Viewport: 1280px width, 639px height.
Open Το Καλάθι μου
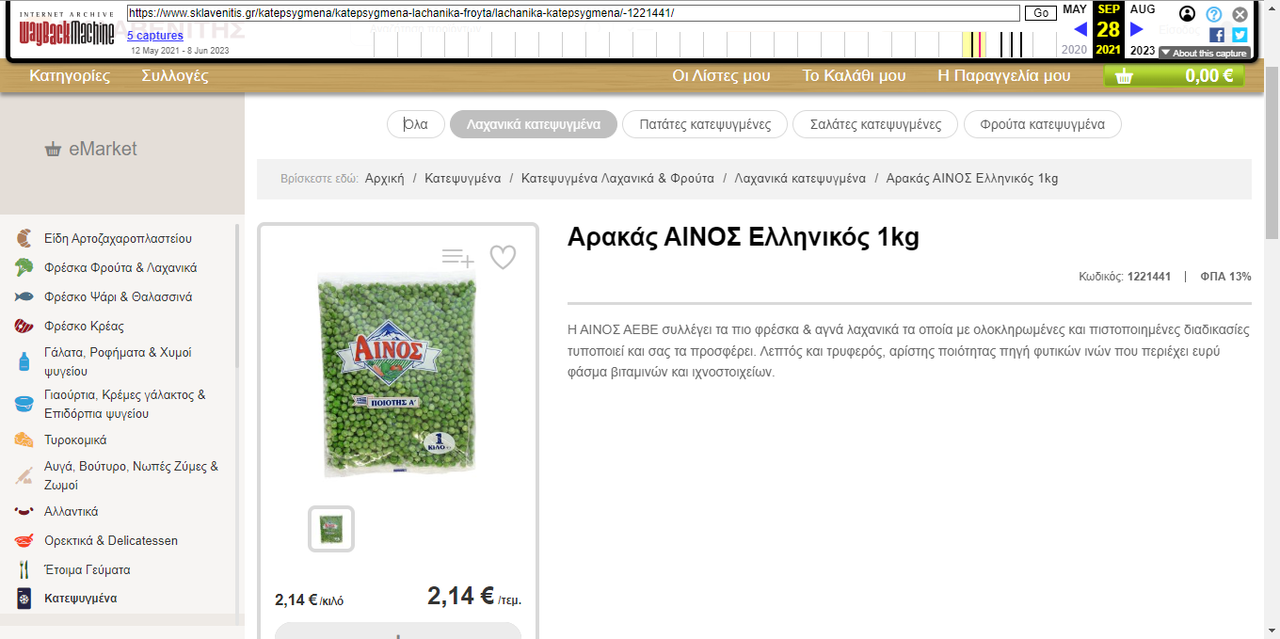click(854, 76)
